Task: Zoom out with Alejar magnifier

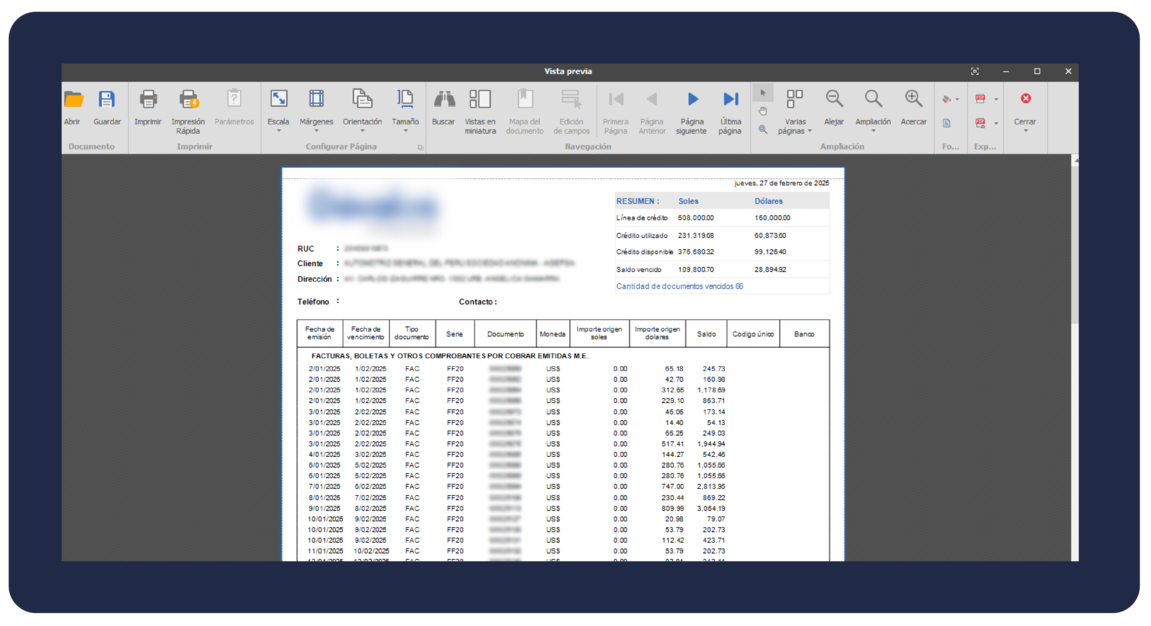Action: coord(834,100)
